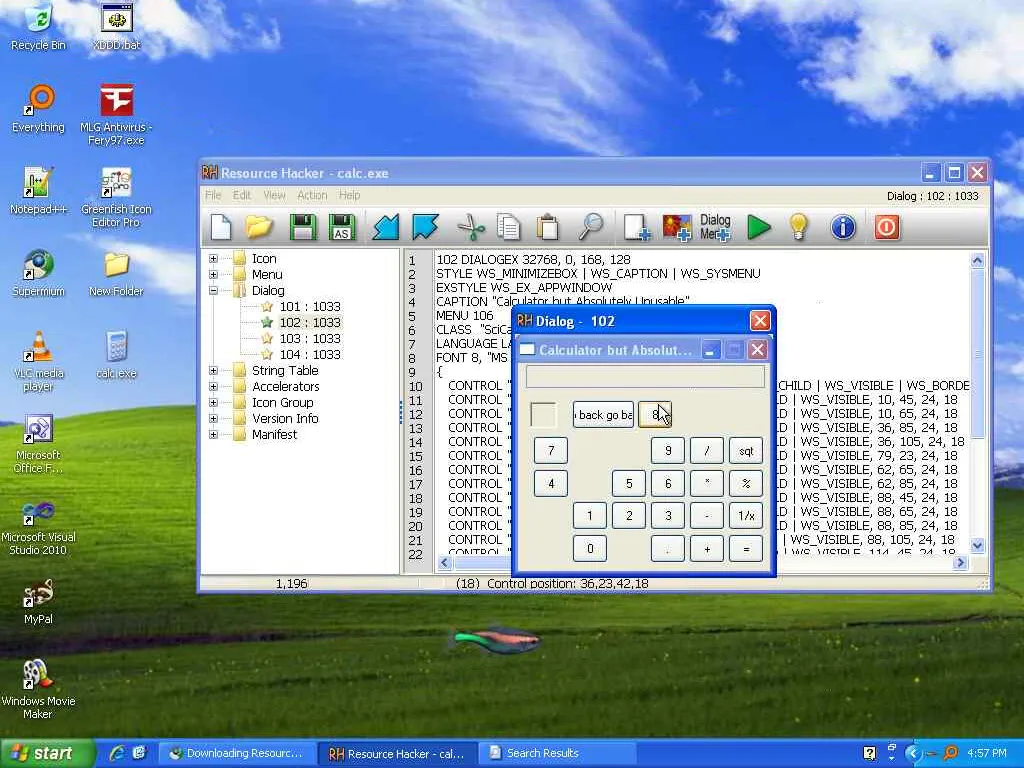1024x768 pixels.
Task: Click the script editor's scroll right arrow
Action: (960, 562)
